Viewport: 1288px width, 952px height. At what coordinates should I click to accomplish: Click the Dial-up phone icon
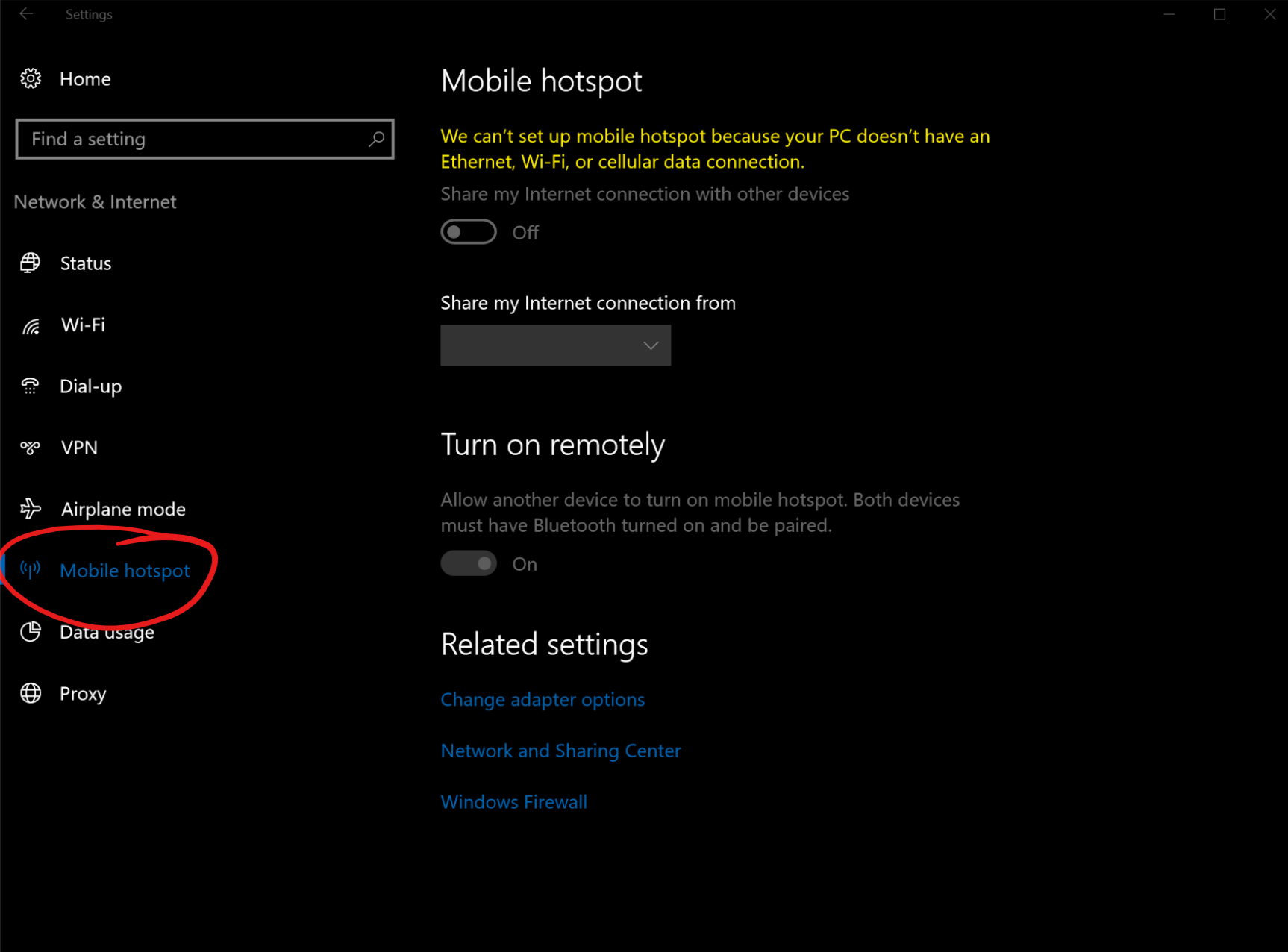pos(31,386)
